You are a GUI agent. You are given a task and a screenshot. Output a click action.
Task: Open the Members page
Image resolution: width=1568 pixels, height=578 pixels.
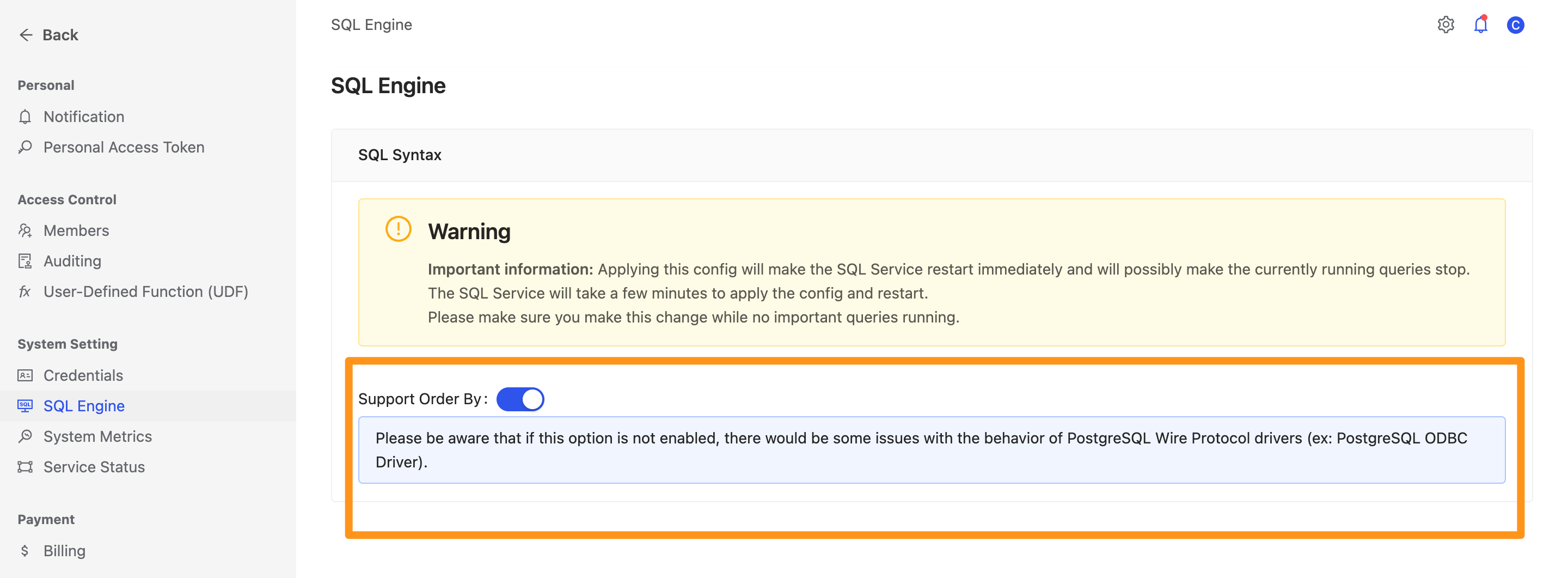point(77,231)
